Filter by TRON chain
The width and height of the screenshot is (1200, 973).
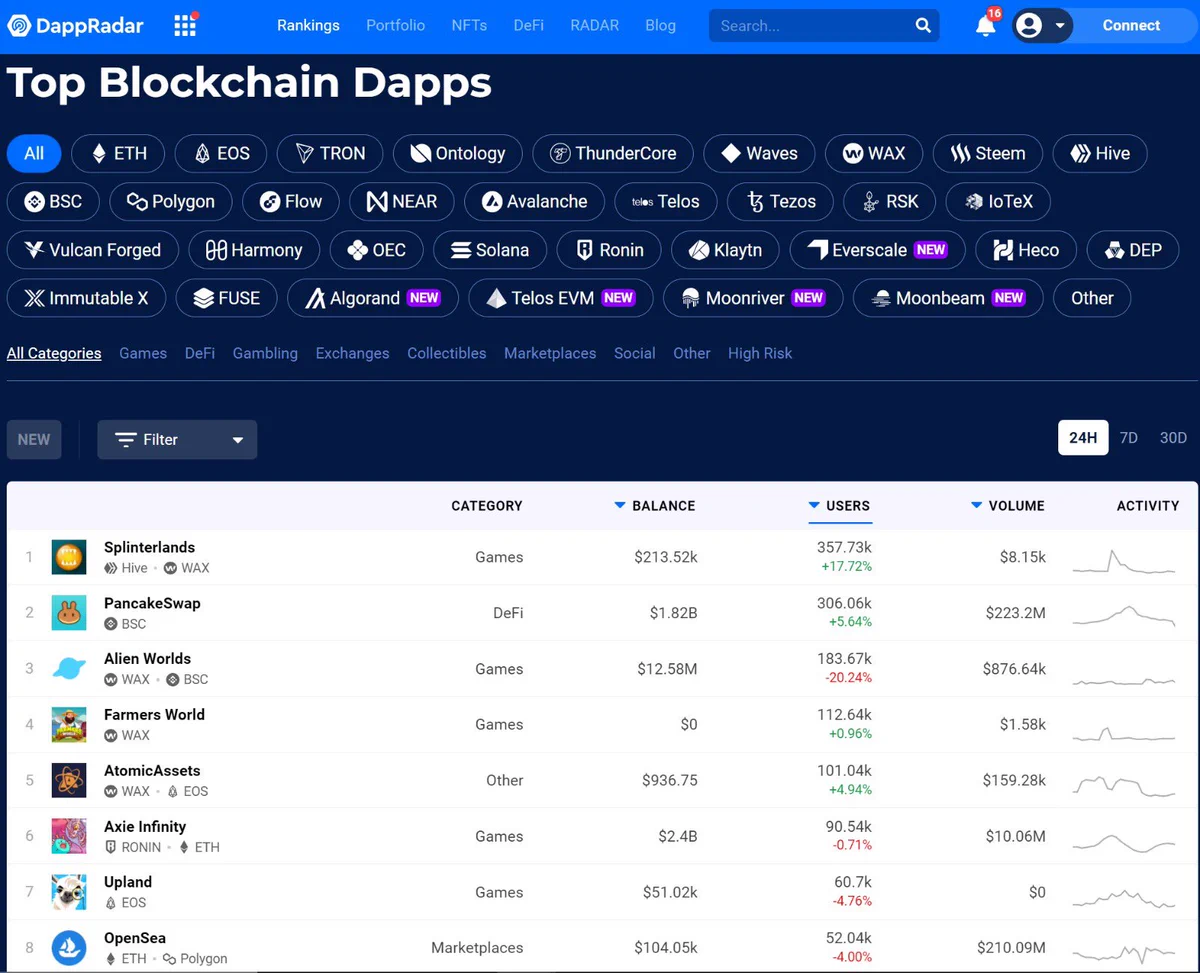330,154
